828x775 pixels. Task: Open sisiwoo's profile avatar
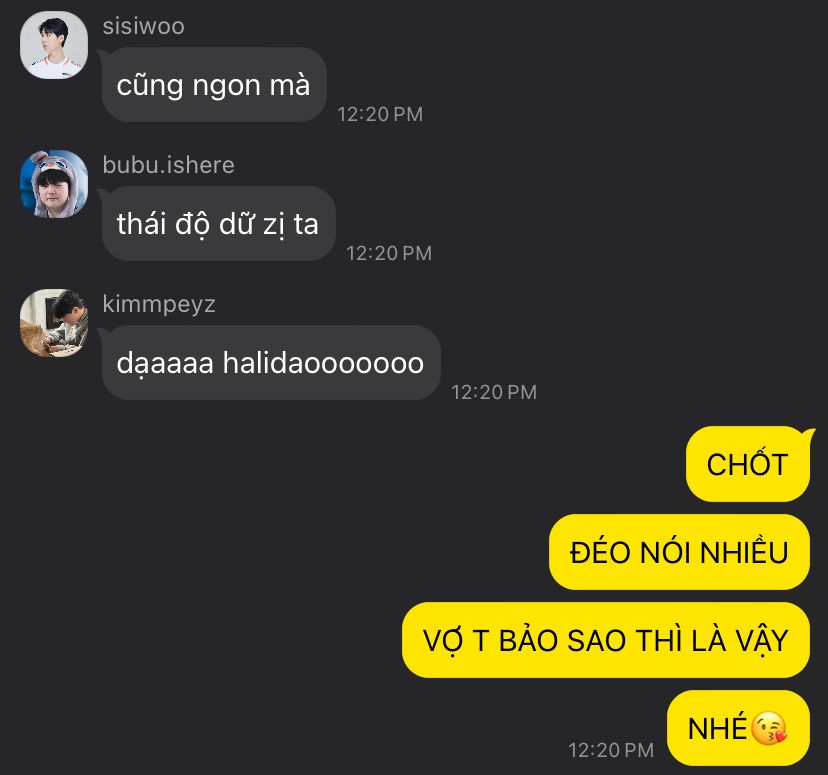pyautogui.click(x=54, y=45)
